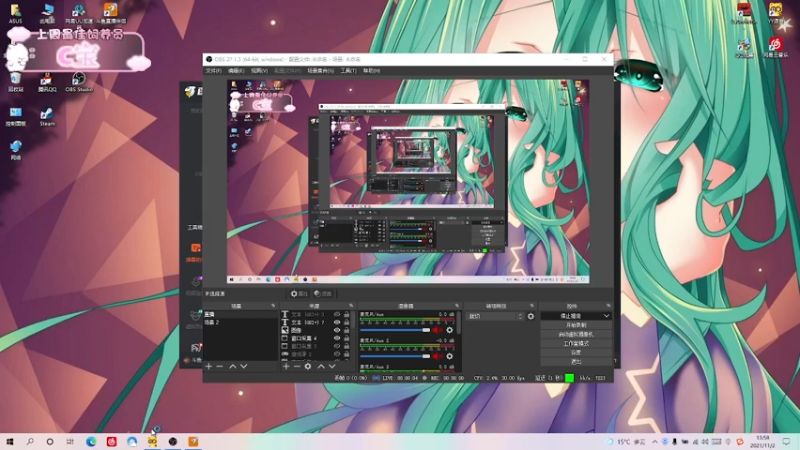
Task: Toggle lock on the 图像 source
Action: coord(346,330)
